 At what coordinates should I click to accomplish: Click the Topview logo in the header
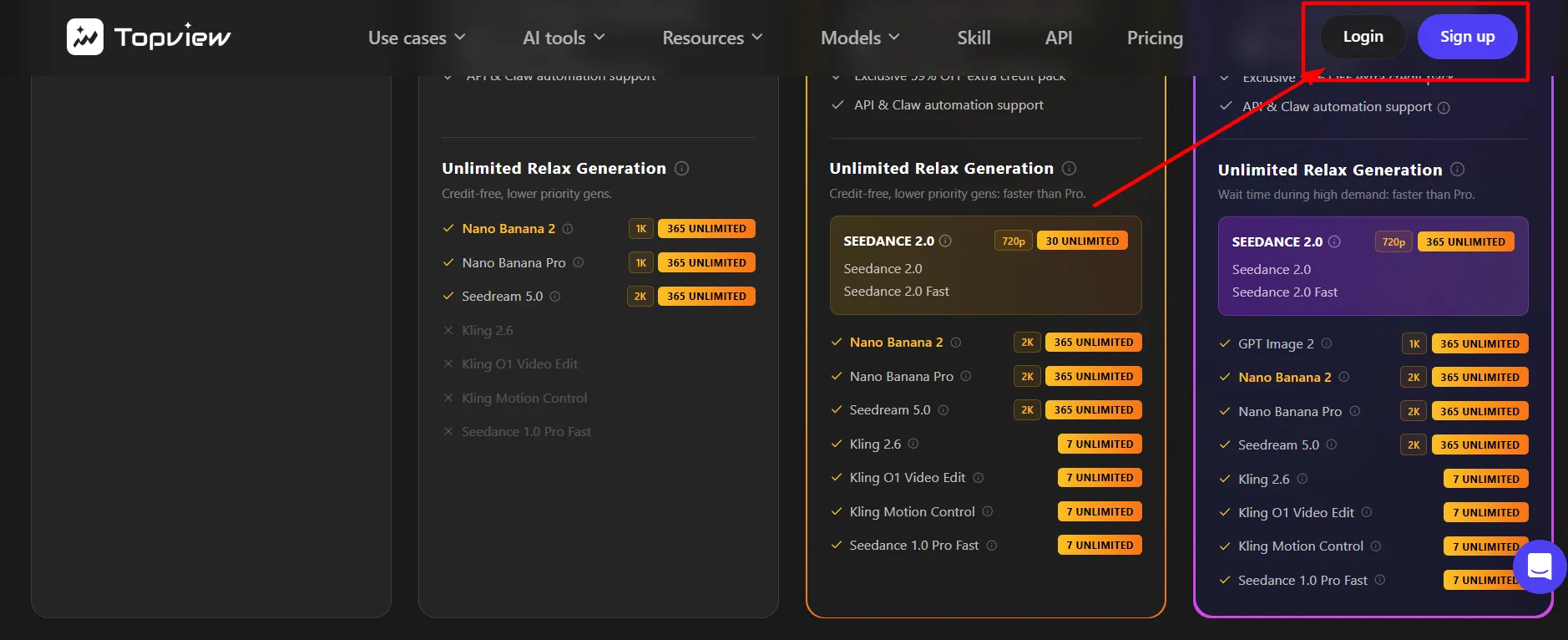149,37
